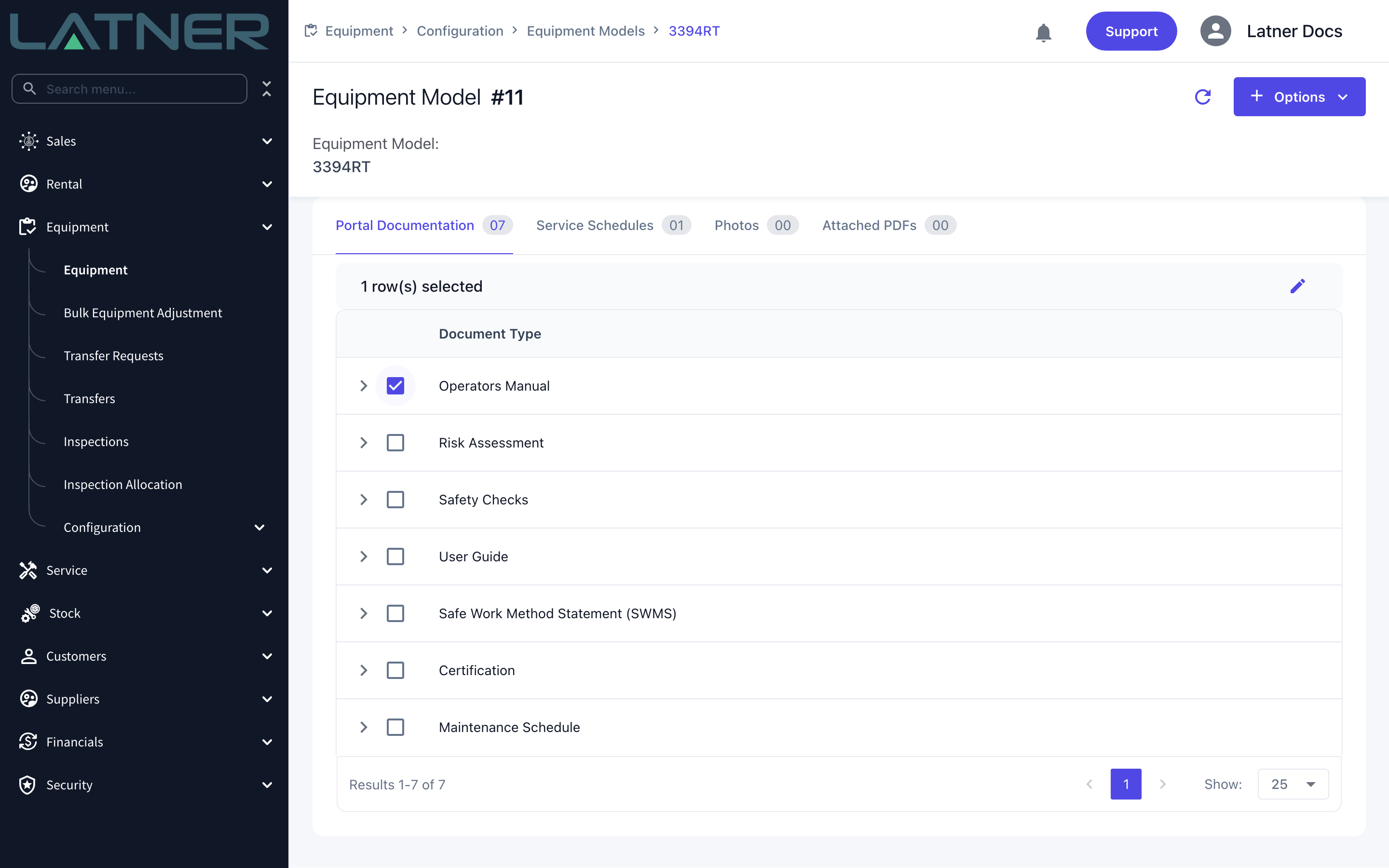The image size is (1389, 868).
Task: Click the Service tools sidebar icon
Action: 27,570
